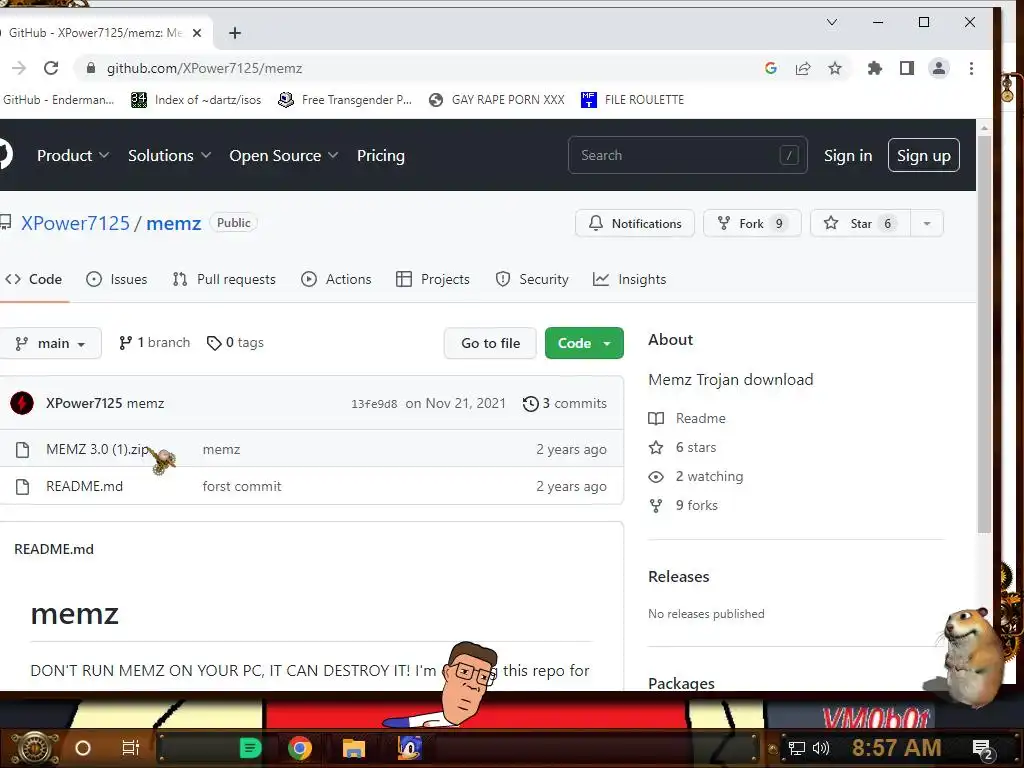The height and width of the screenshot is (768, 1024).
Task: Open a new tab with plus button
Action: [x=234, y=33]
